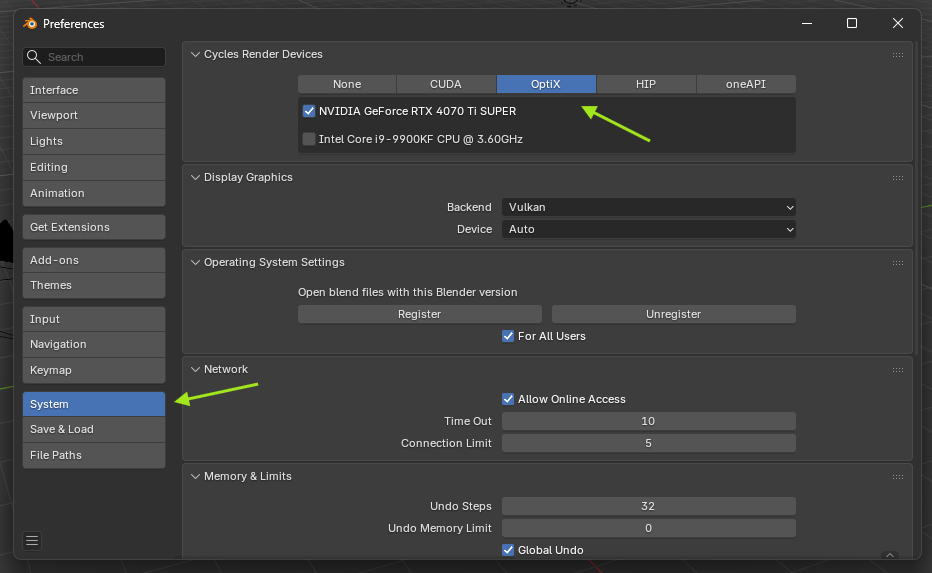Click the Unregister button
932x573 pixels.
point(673,314)
